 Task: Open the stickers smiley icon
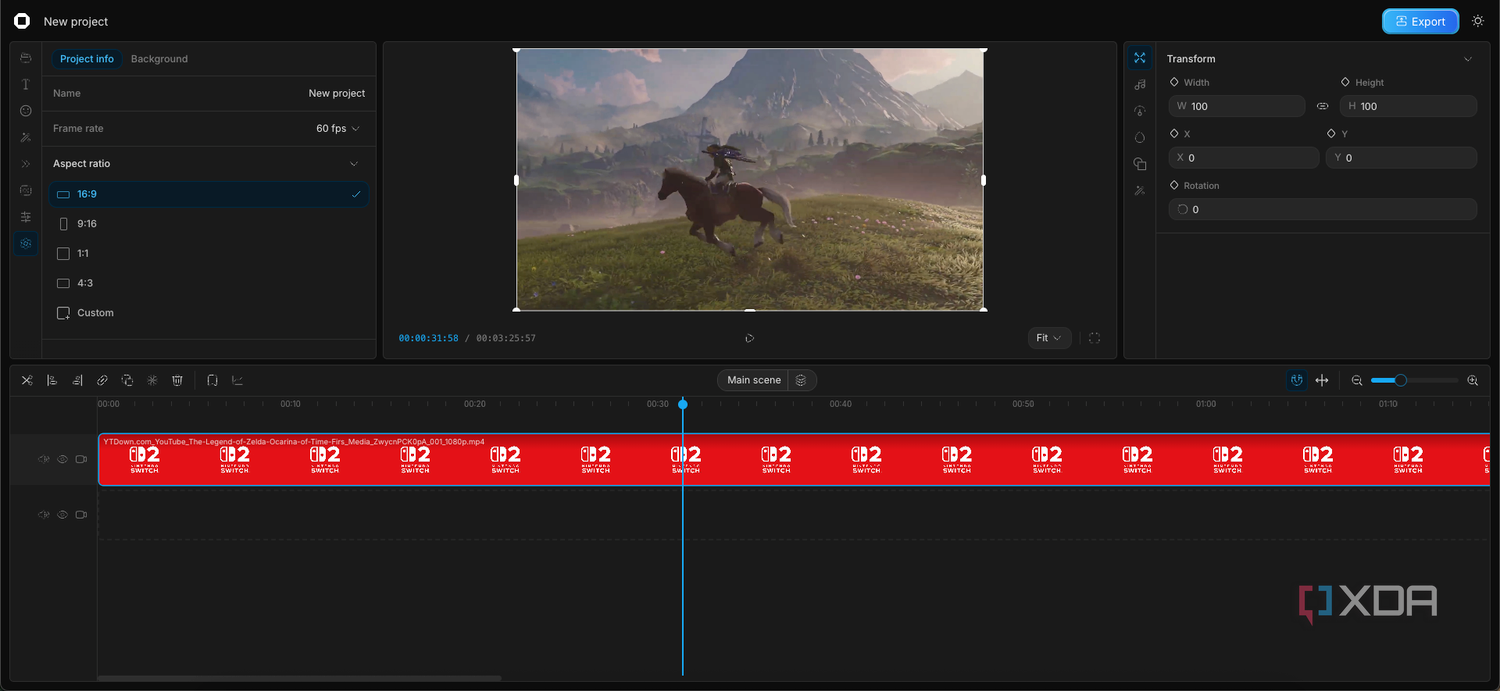pos(26,111)
